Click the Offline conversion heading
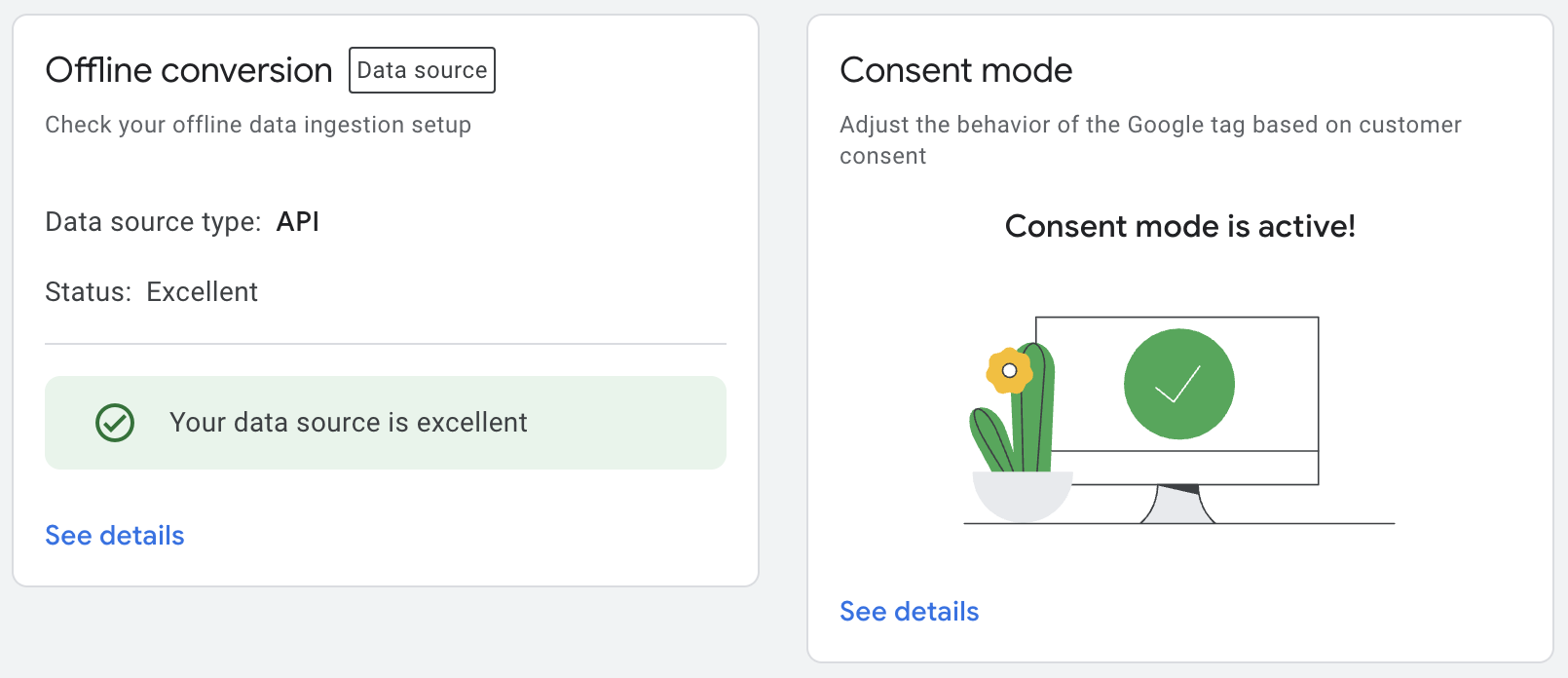Viewport: 1568px width, 678px height. (189, 70)
